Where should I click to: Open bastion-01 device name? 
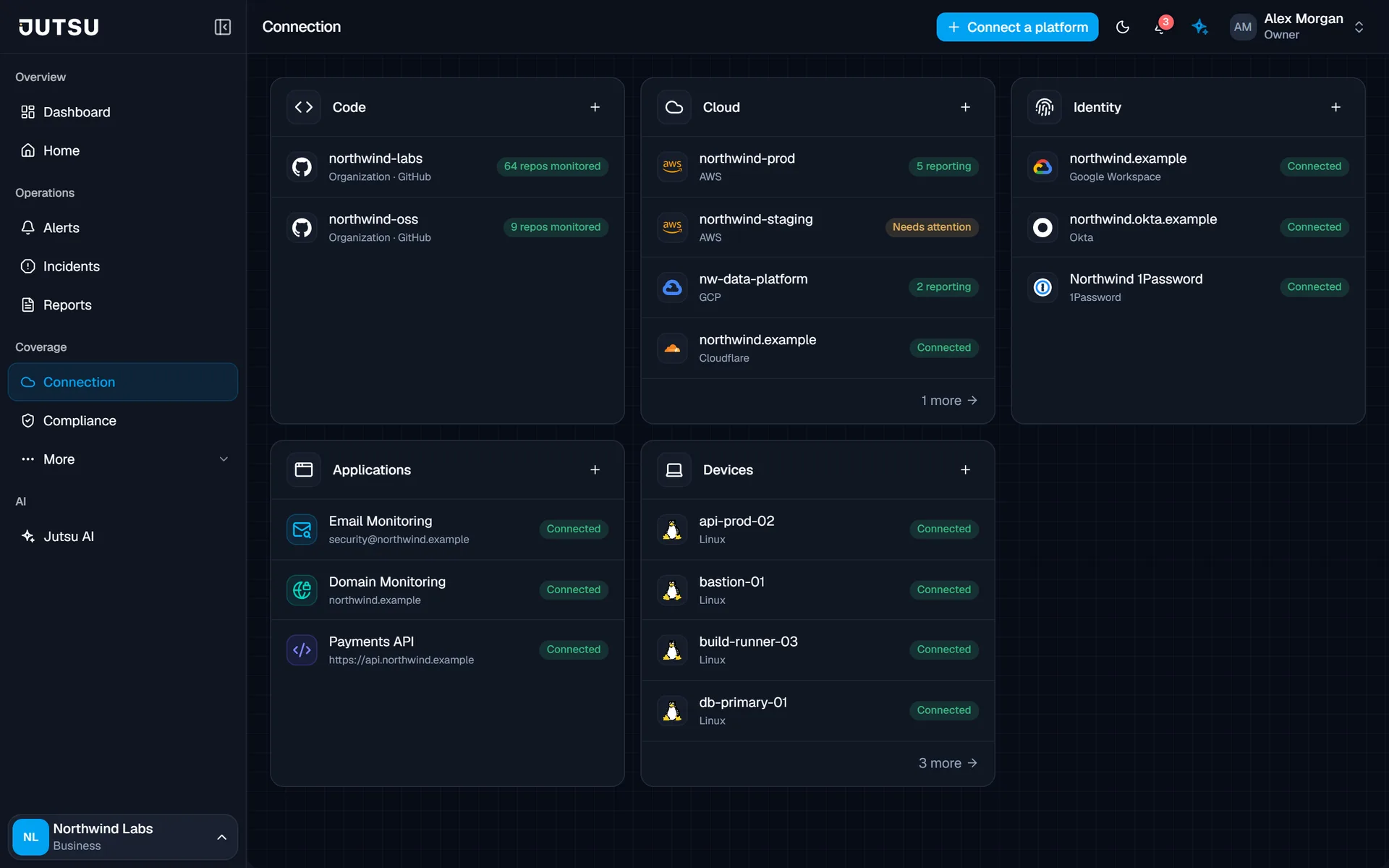(x=731, y=582)
